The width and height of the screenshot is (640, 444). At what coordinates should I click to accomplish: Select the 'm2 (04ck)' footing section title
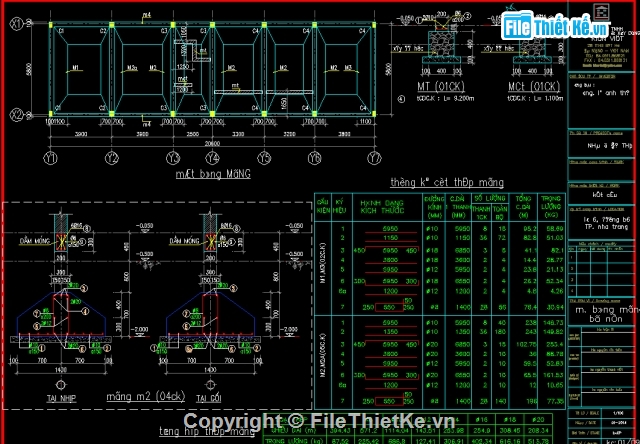click(146, 396)
